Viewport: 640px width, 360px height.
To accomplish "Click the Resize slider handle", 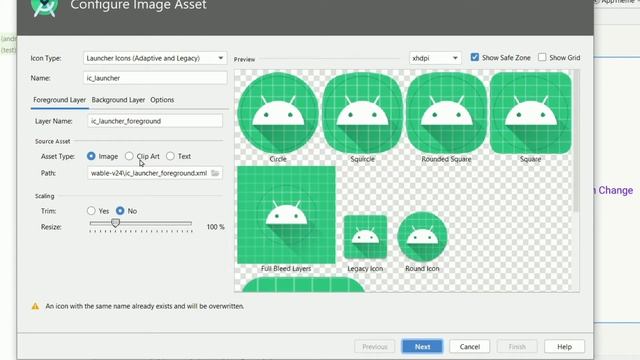I will [116, 223].
